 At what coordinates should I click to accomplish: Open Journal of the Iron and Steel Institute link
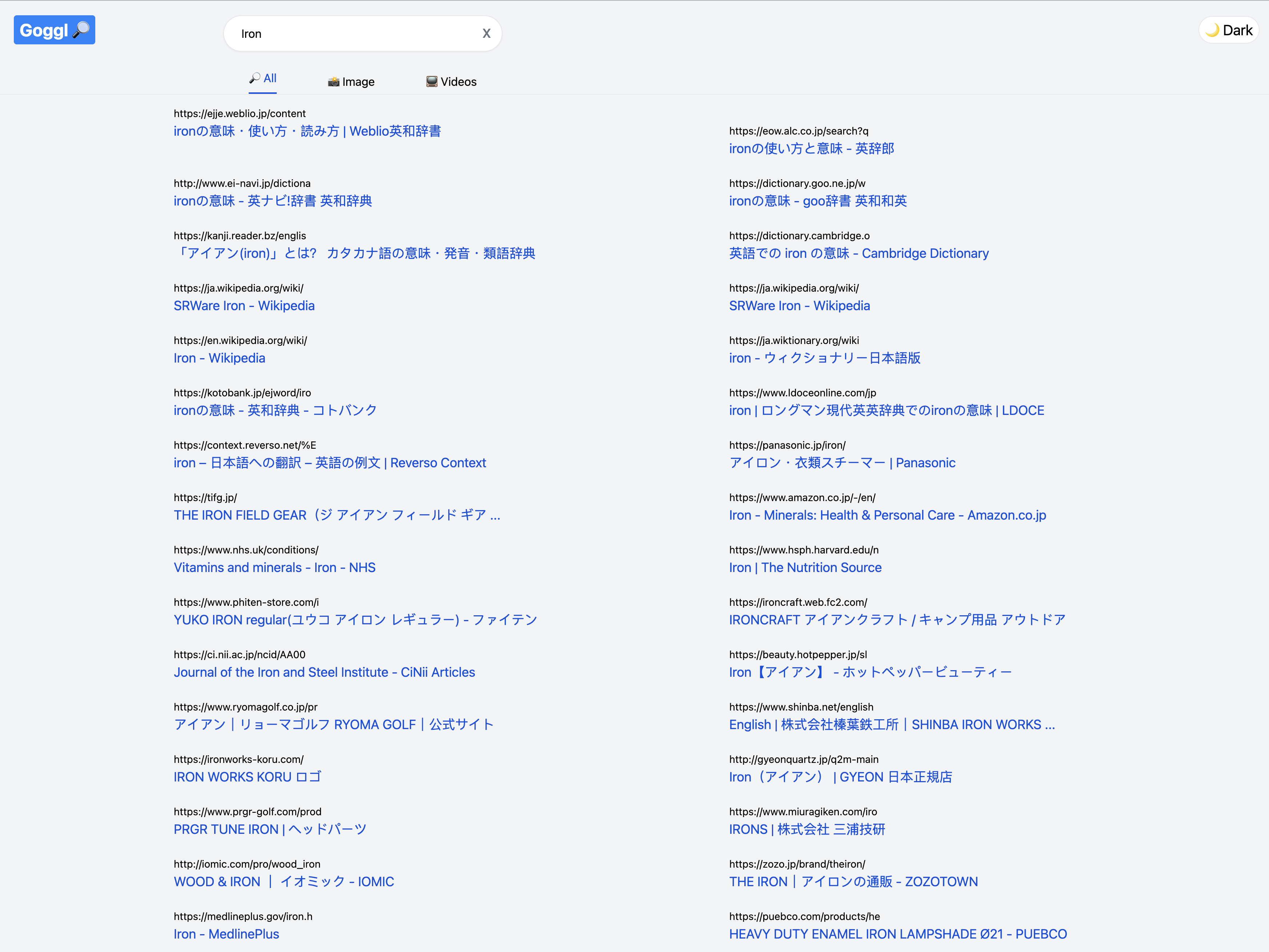tap(324, 672)
